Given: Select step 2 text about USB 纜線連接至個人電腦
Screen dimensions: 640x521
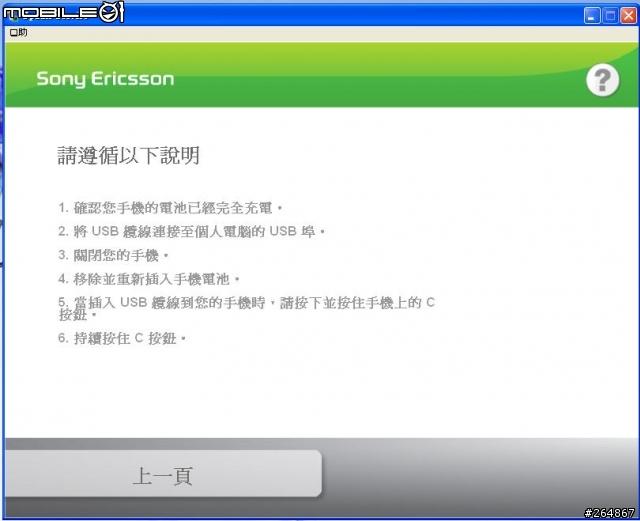Looking at the screenshot, I should (191, 232).
